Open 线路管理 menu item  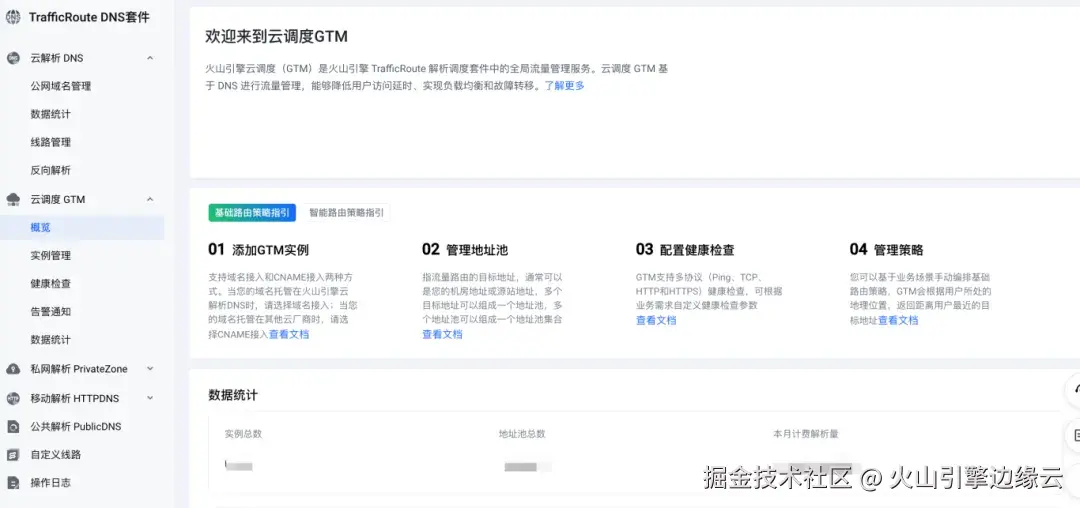click(x=50, y=142)
